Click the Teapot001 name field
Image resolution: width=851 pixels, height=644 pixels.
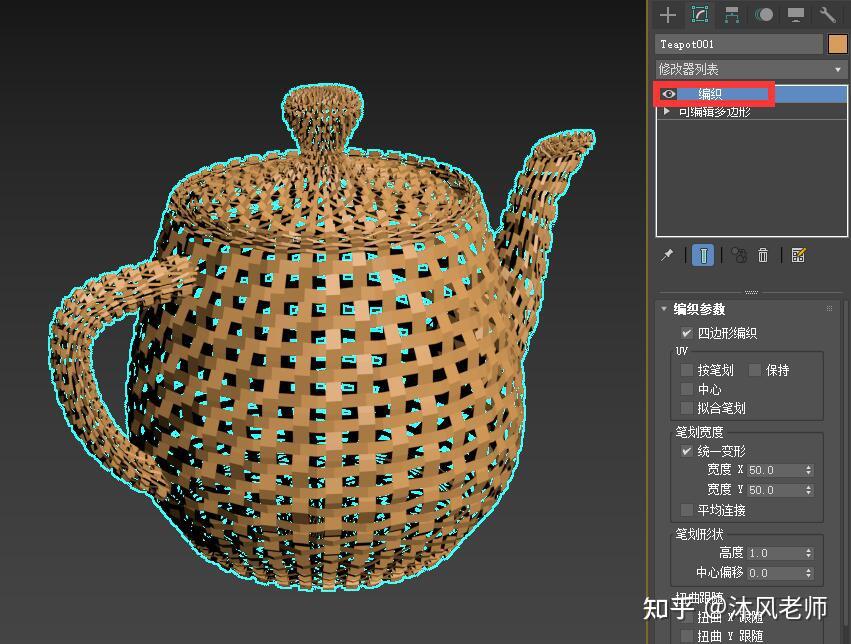[739, 44]
